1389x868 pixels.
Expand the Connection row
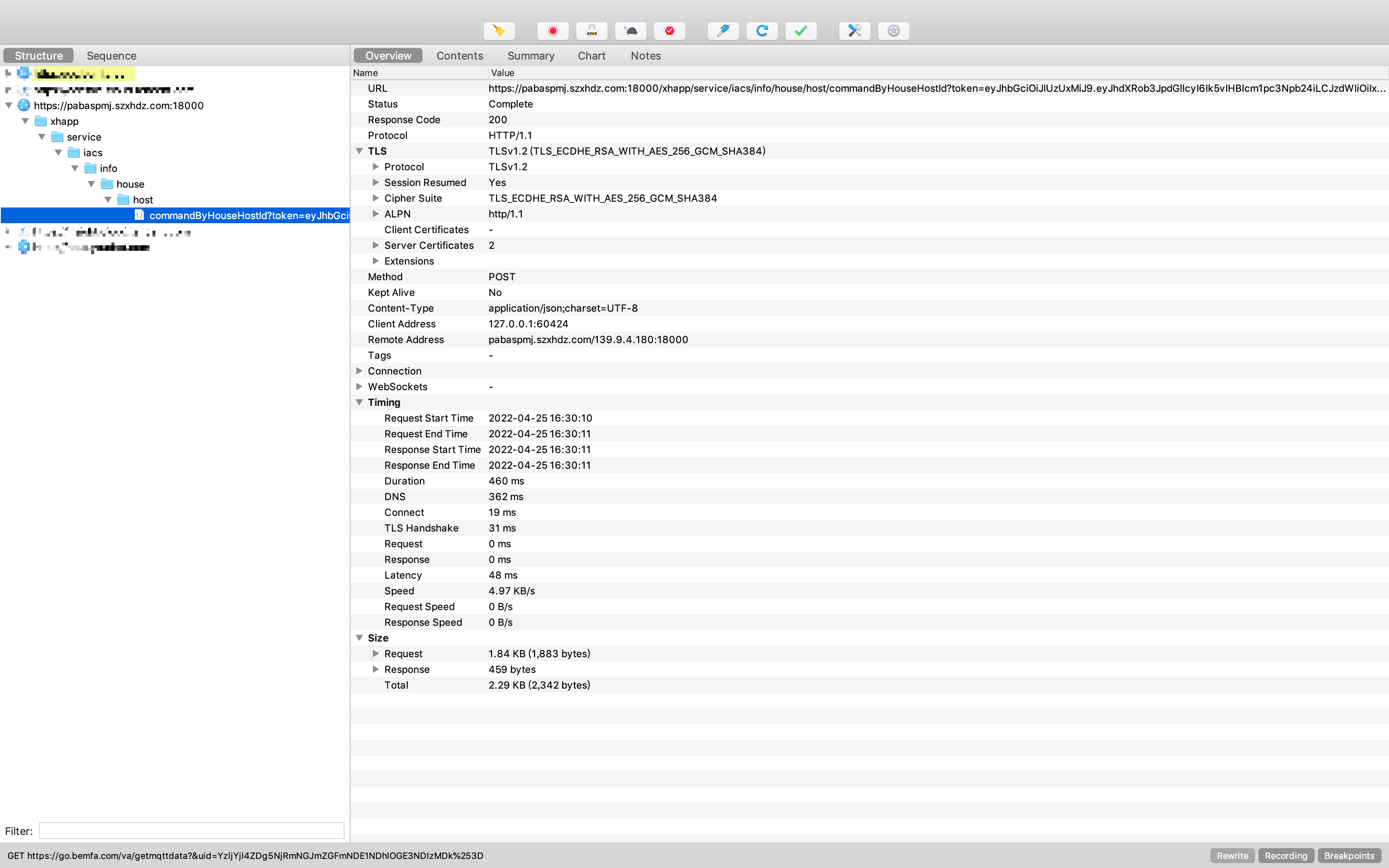[x=359, y=371]
